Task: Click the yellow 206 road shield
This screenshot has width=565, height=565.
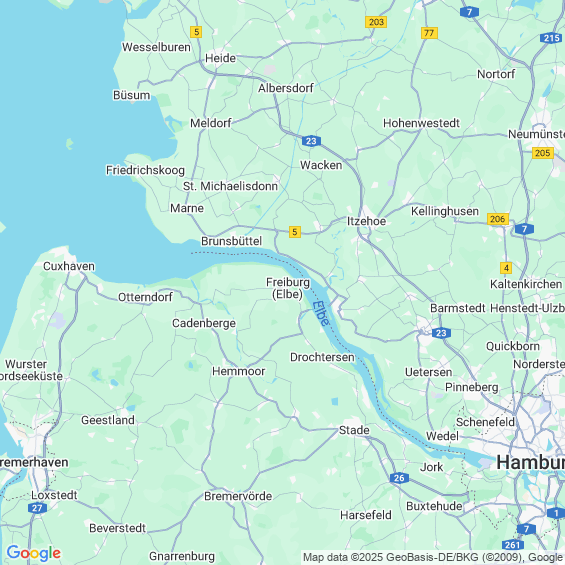Action: pos(498,219)
